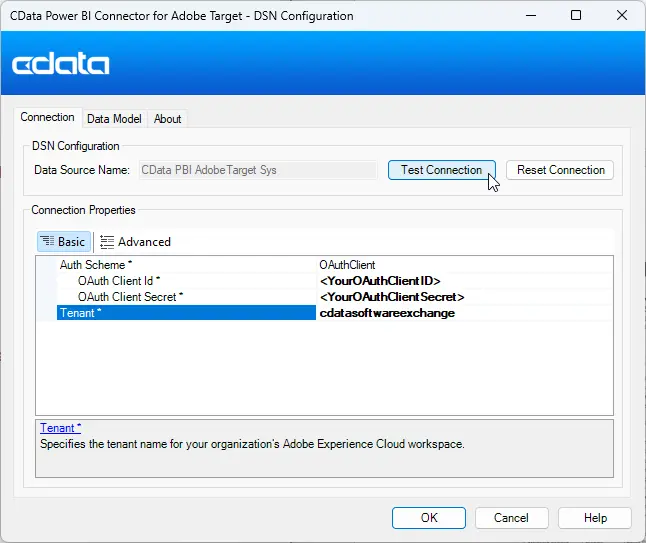Maximize the DSN Configuration window
The height and width of the screenshot is (543, 646).
click(x=576, y=16)
